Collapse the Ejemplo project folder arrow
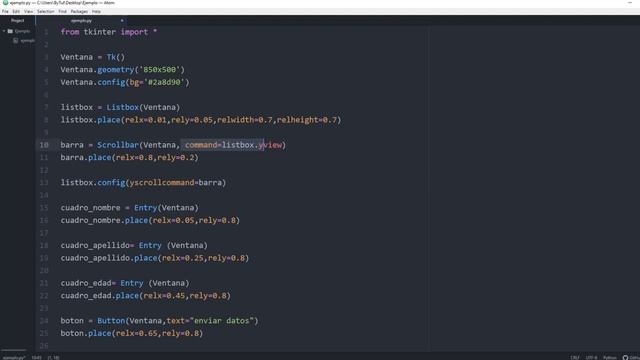This screenshot has height=360, width=640. pyautogui.click(x=4, y=31)
